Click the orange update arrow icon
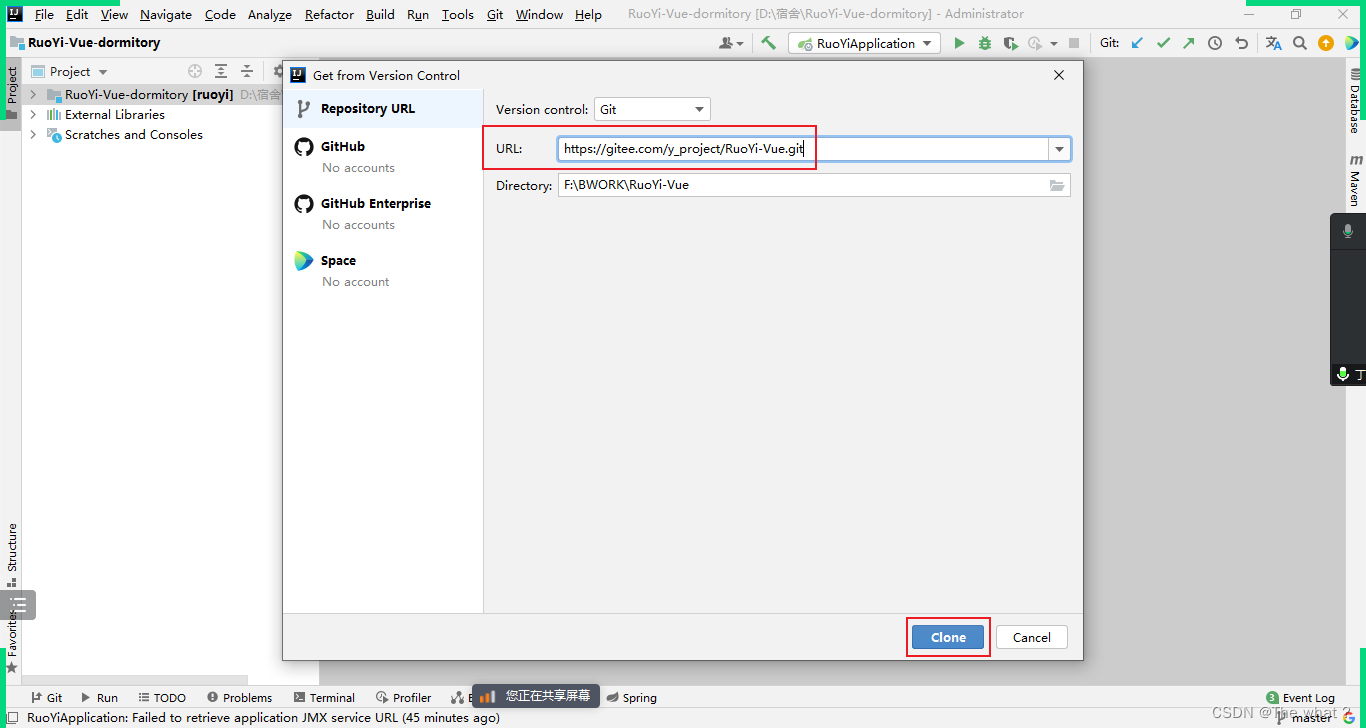1366x728 pixels. click(1326, 43)
